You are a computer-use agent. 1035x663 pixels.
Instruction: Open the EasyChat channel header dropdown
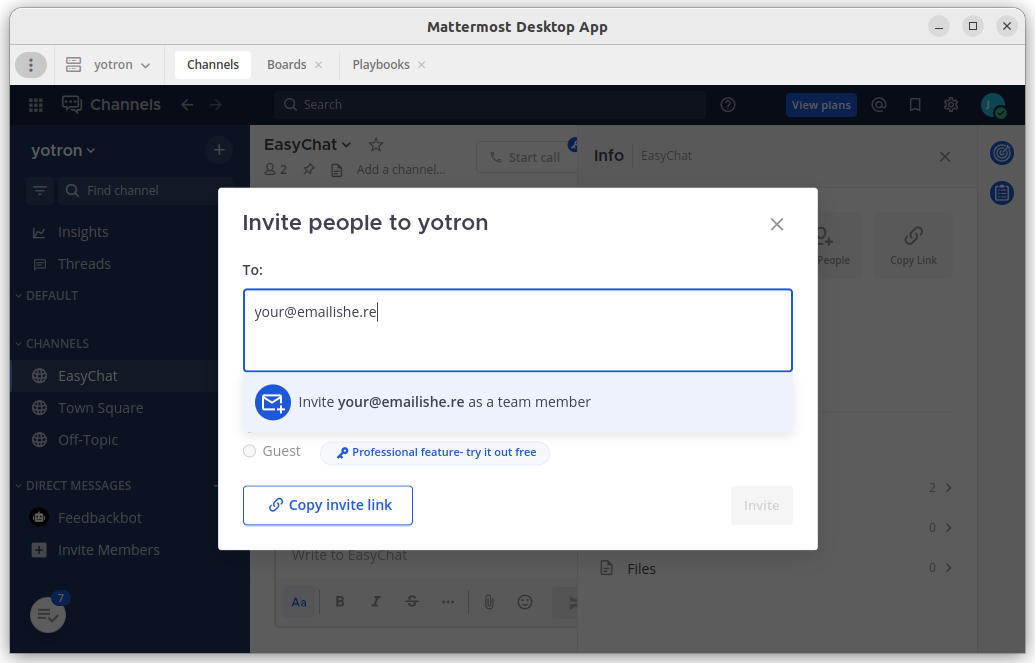[x=308, y=145]
